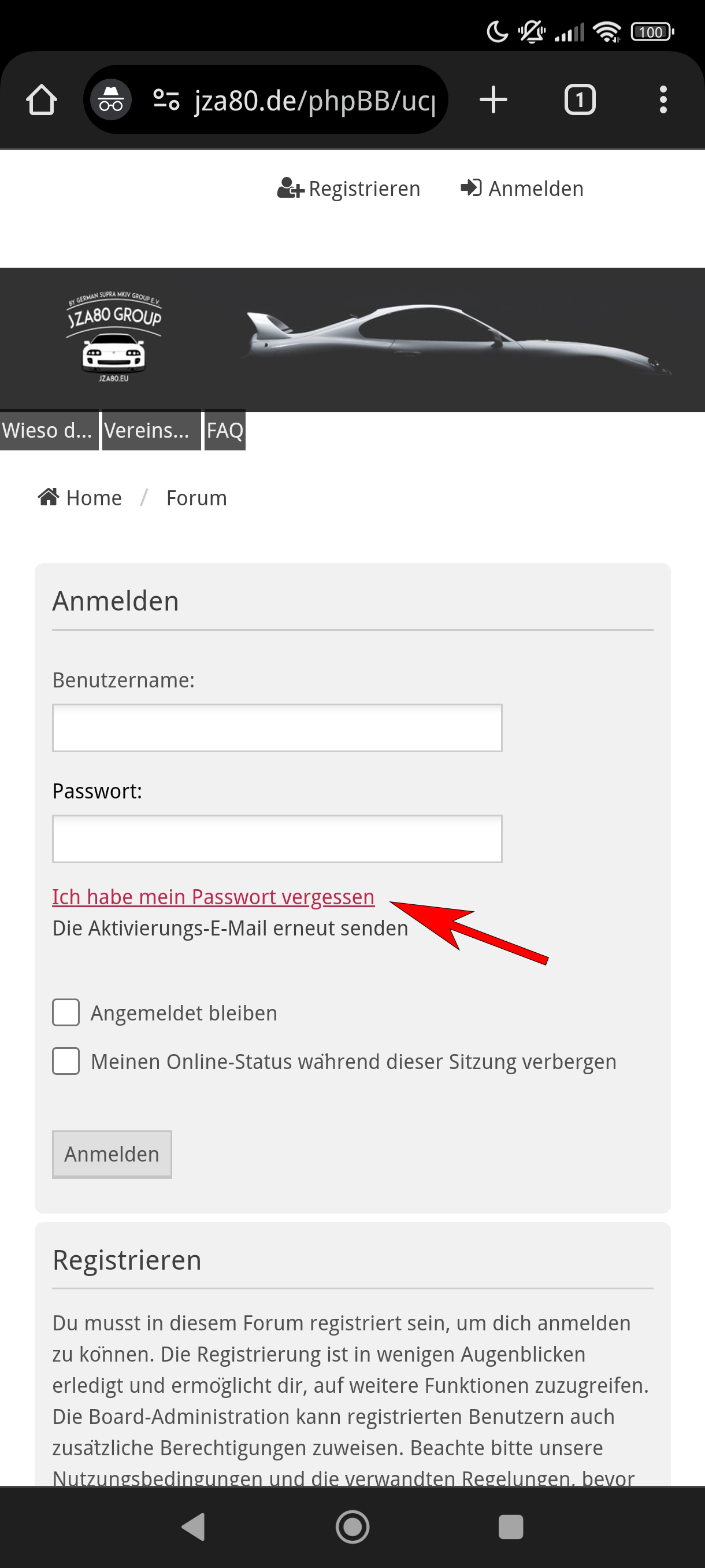
Task: Click 'Die Aktivierungs-E-Mail erneut senden' link
Action: (230, 929)
